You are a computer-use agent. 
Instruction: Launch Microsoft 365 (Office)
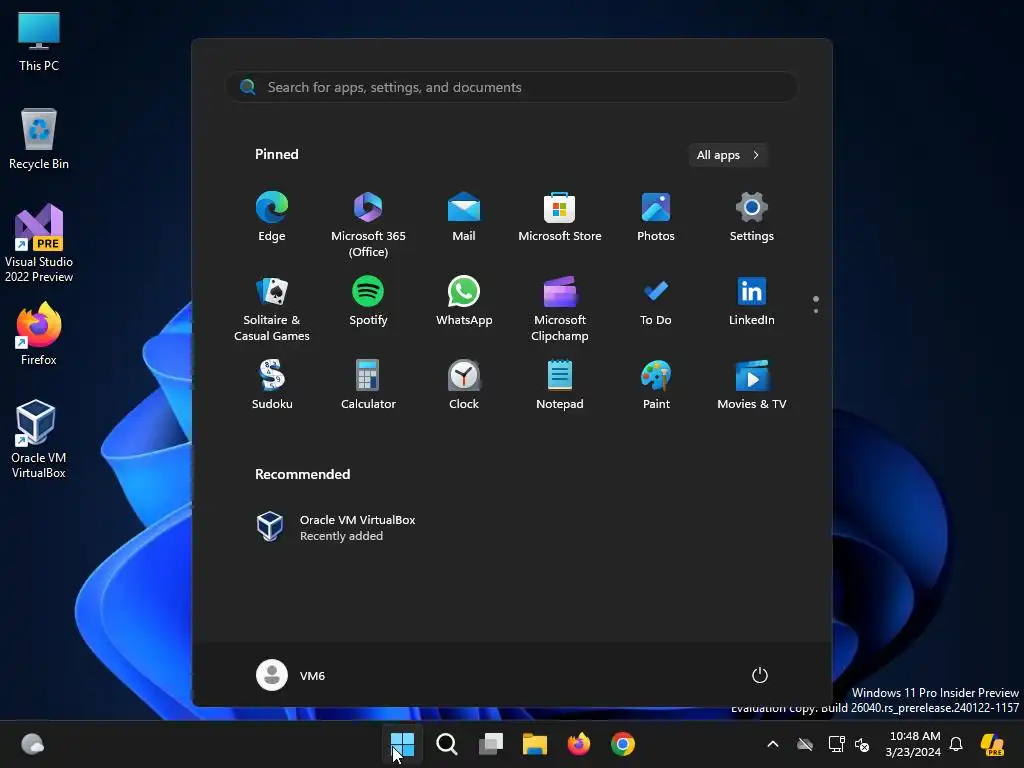368,225
